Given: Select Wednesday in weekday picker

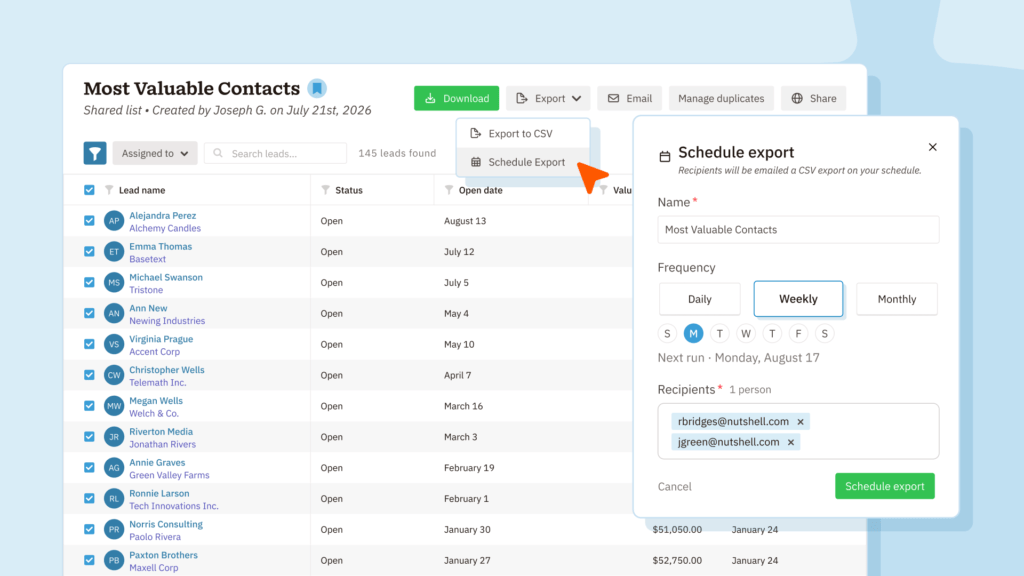Looking at the screenshot, I should (746, 334).
